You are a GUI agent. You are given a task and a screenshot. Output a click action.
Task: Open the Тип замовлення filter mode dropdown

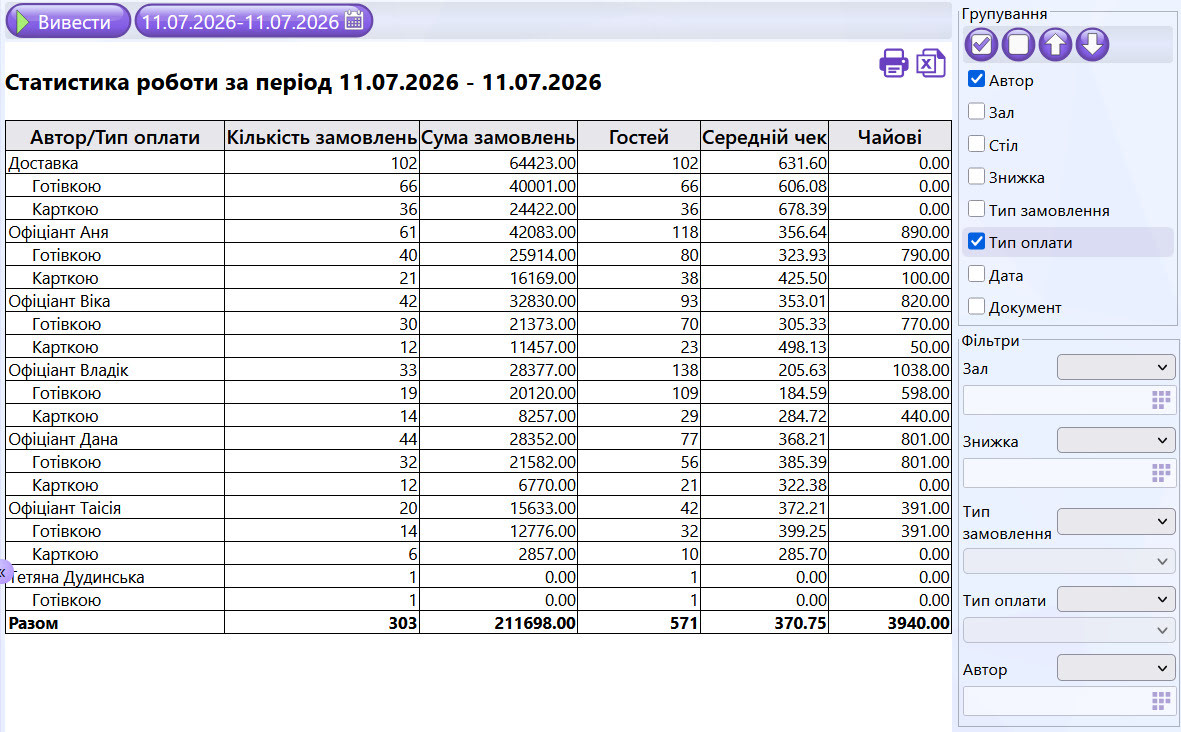(1115, 521)
